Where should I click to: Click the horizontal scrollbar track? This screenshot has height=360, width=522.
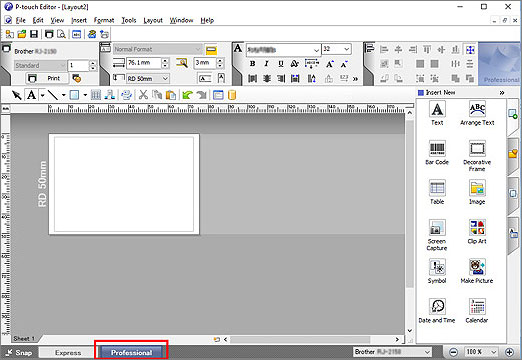310,339
